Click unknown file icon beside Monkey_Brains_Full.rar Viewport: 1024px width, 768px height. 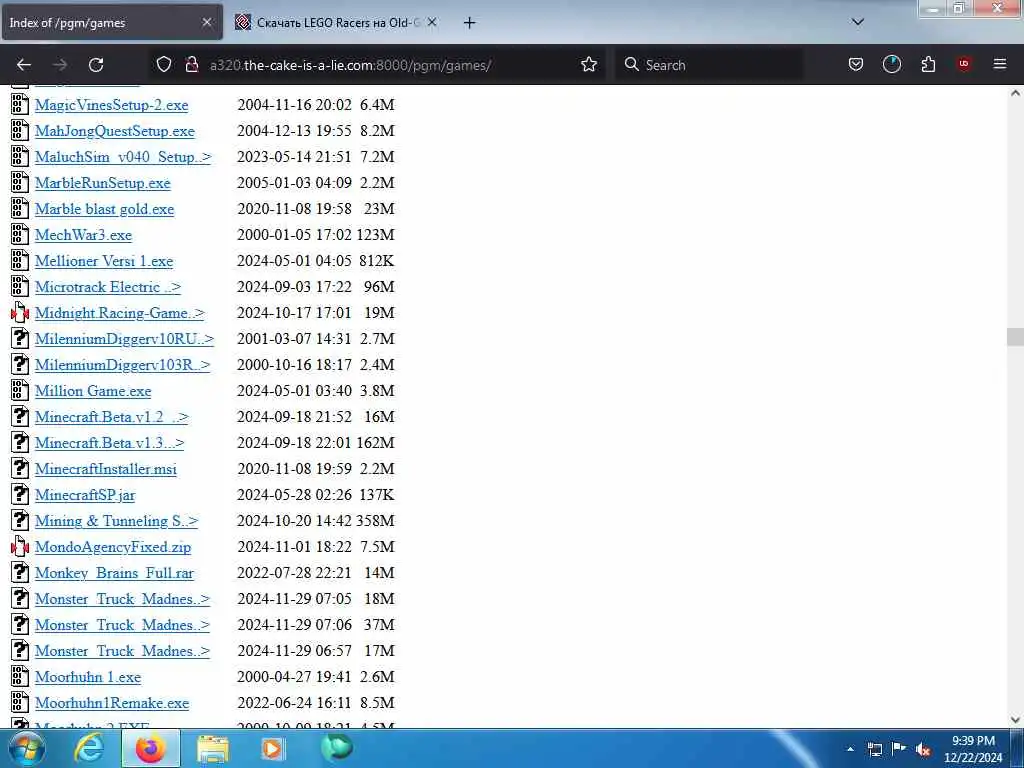pyautogui.click(x=20, y=573)
